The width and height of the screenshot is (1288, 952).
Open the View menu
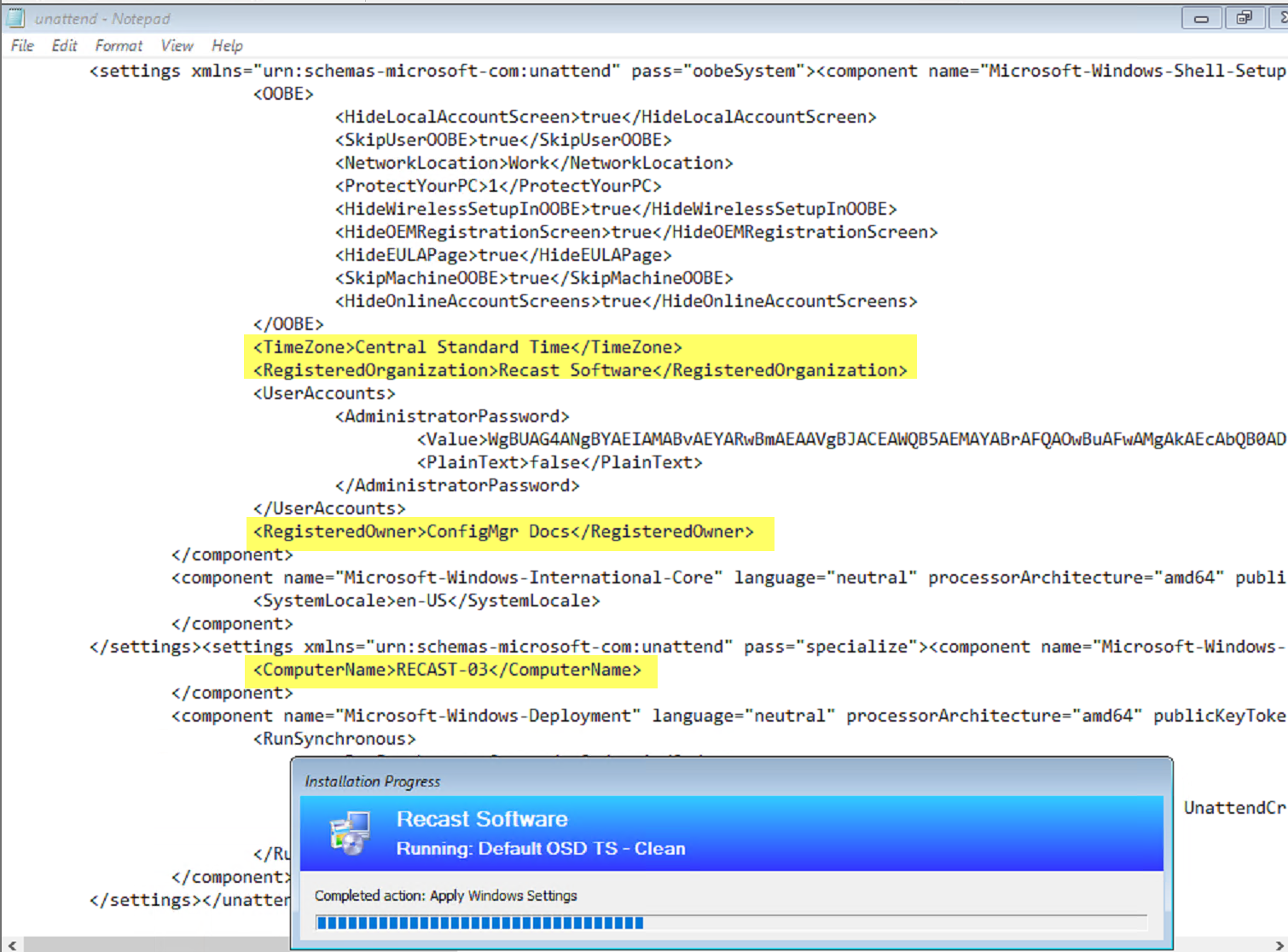point(177,46)
